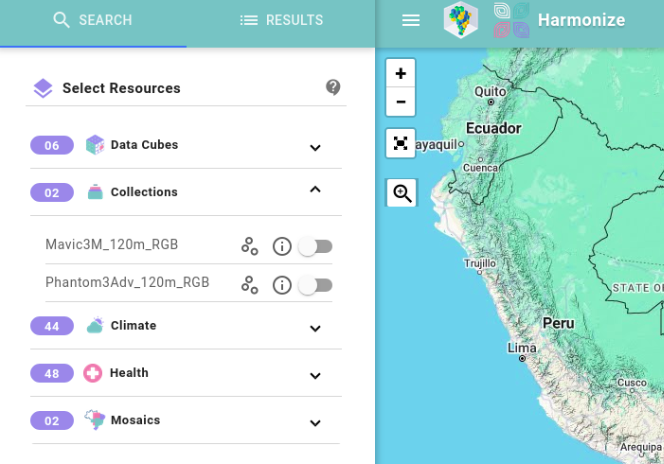The height and width of the screenshot is (464, 664).
Task: Expand the Data Cubes section
Action: pos(315,148)
